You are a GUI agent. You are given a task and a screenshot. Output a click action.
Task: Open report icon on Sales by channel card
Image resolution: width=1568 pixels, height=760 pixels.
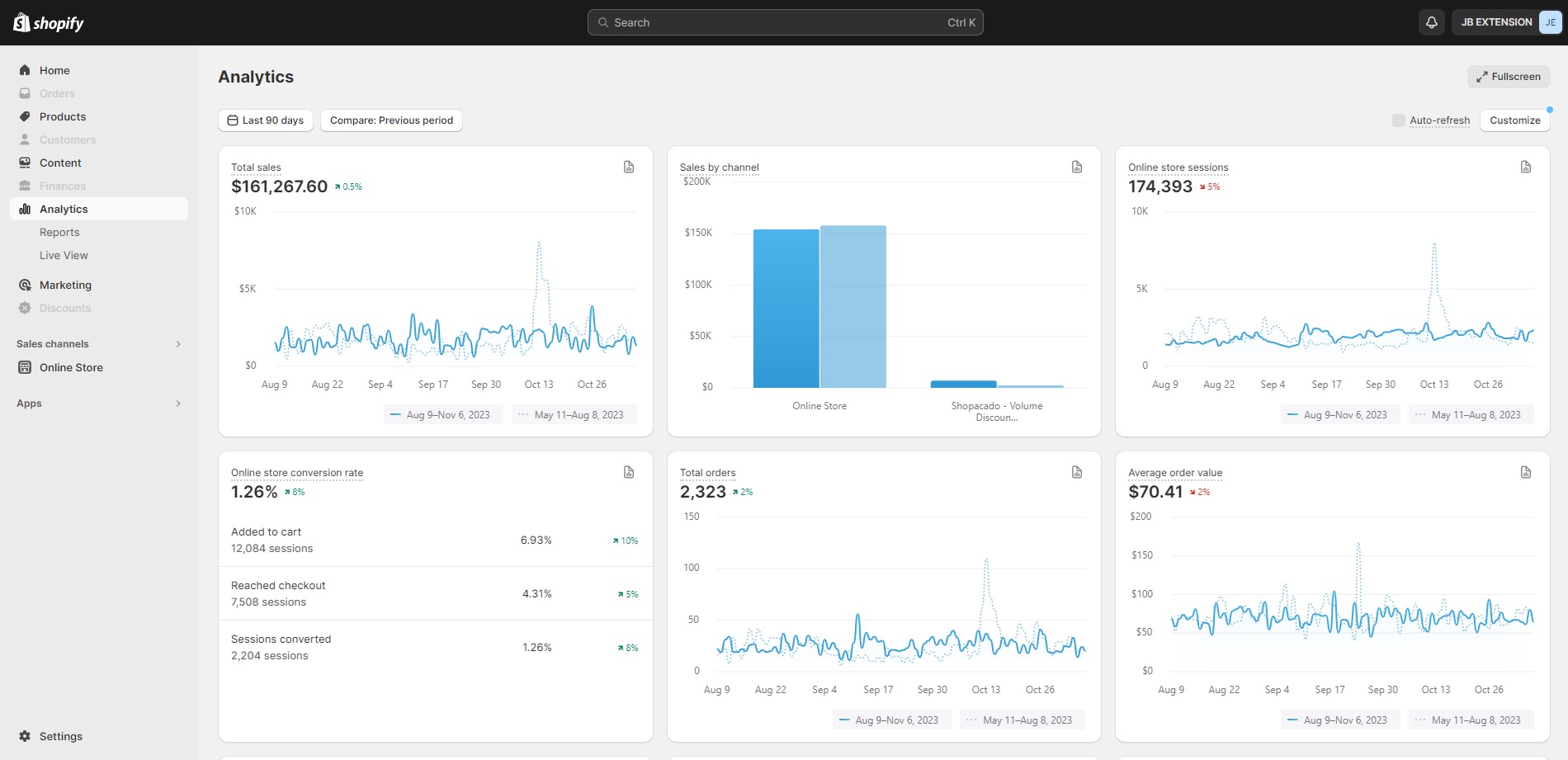coord(1077,167)
